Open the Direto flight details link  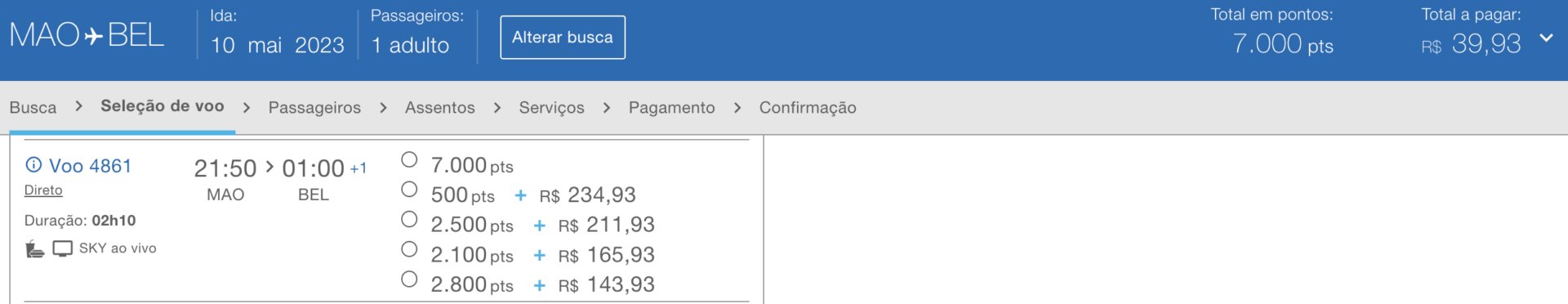click(43, 190)
